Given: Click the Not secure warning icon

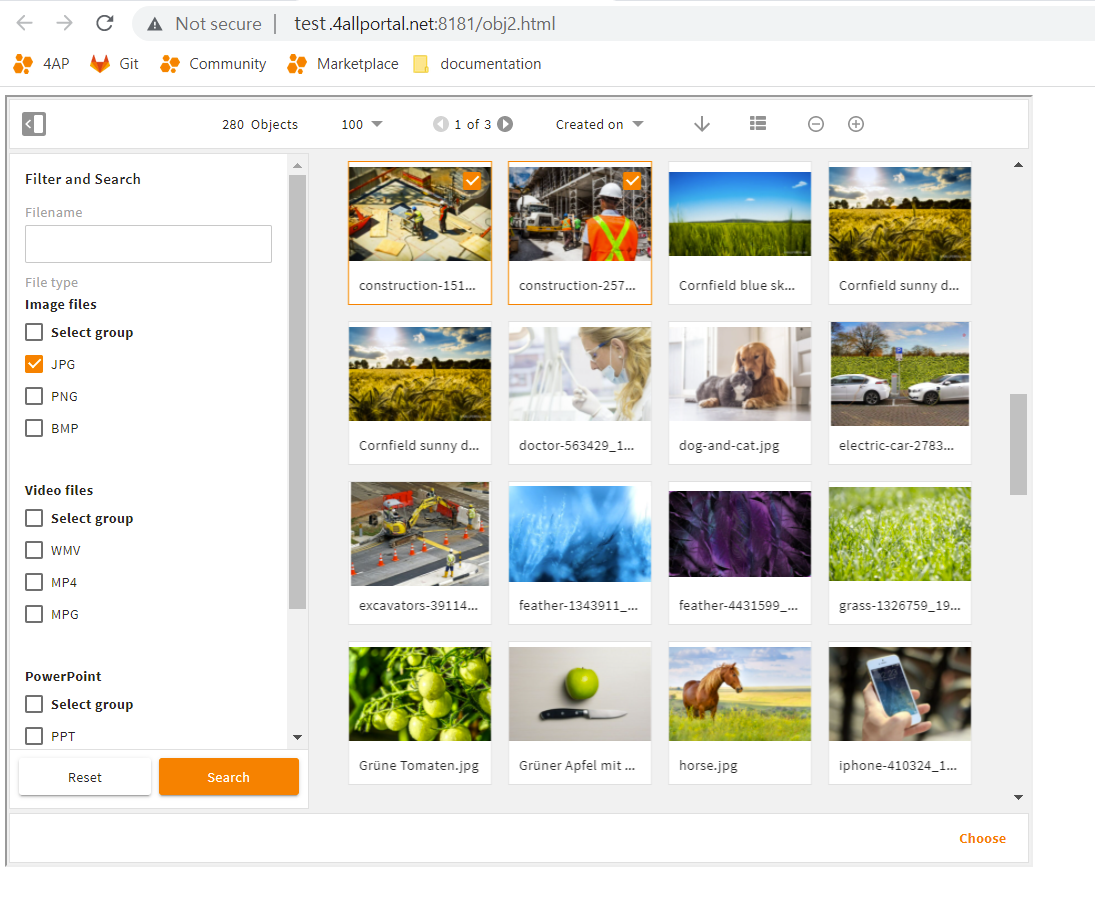Looking at the screenshot, I should pos(154,24).
